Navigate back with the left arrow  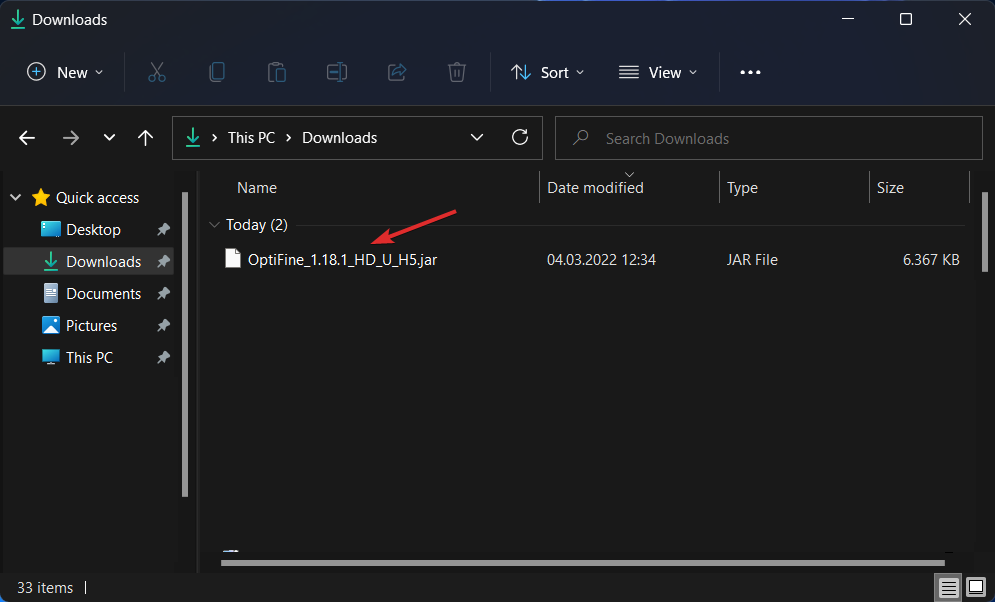(27, 138)
